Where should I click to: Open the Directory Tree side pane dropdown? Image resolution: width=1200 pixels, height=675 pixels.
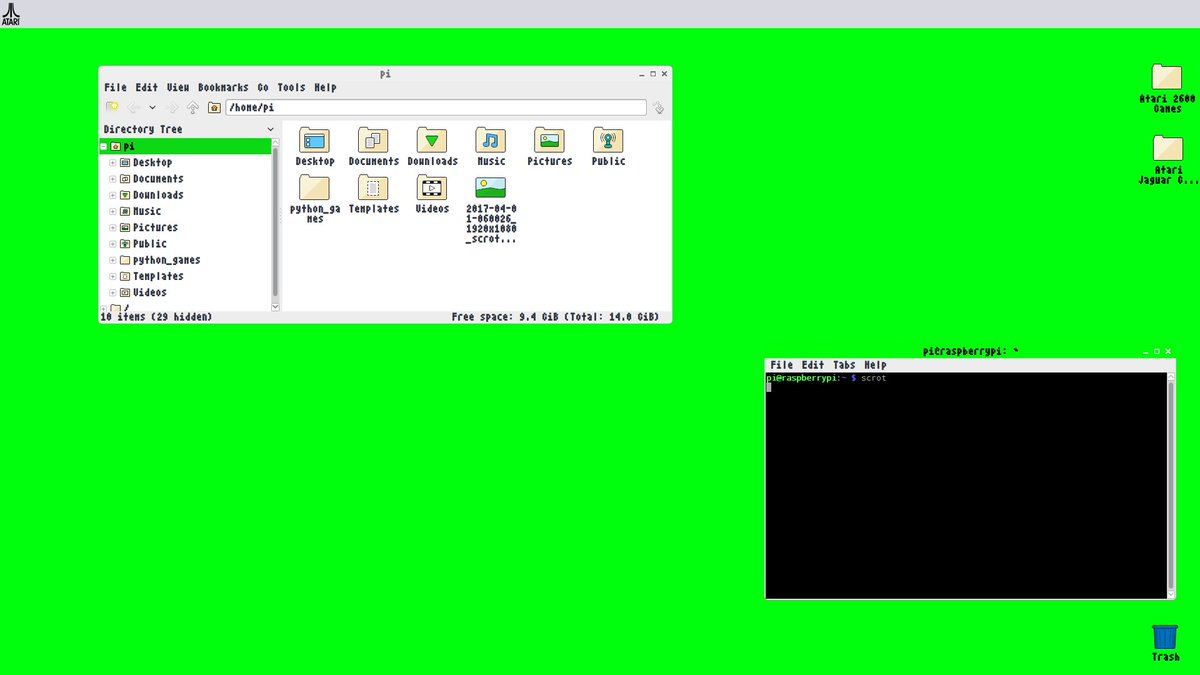tap(270, 129)
